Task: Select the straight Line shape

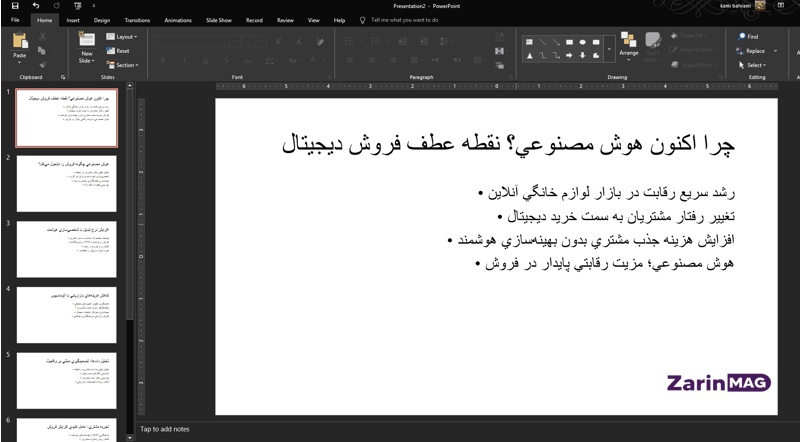Action: tap(542, 42)
